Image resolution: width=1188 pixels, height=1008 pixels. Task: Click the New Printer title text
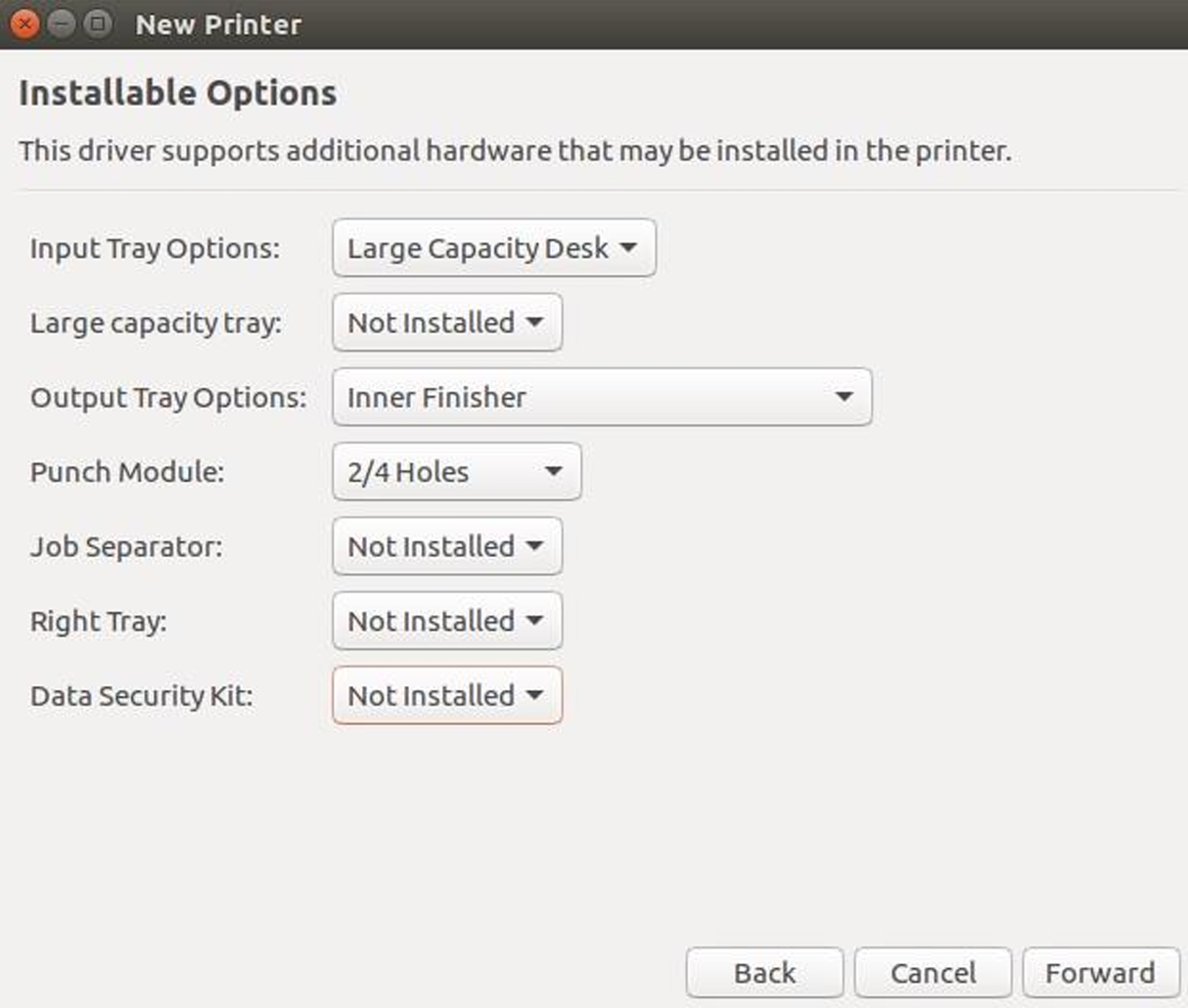point(218,24)
